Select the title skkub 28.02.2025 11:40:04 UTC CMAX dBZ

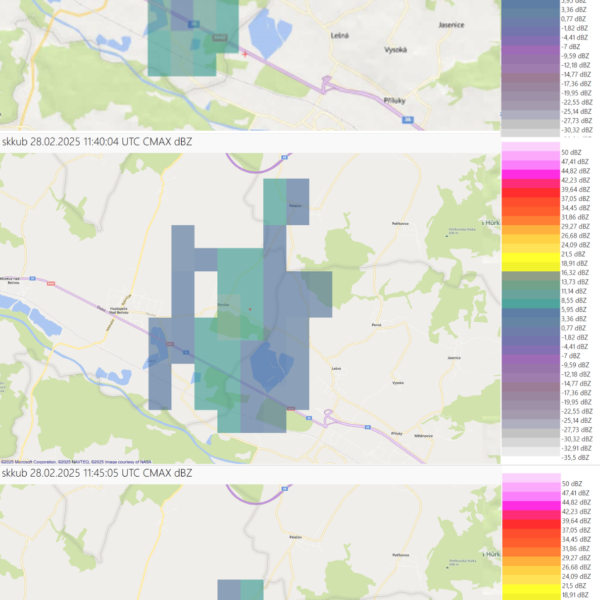(x=97, y=142)
